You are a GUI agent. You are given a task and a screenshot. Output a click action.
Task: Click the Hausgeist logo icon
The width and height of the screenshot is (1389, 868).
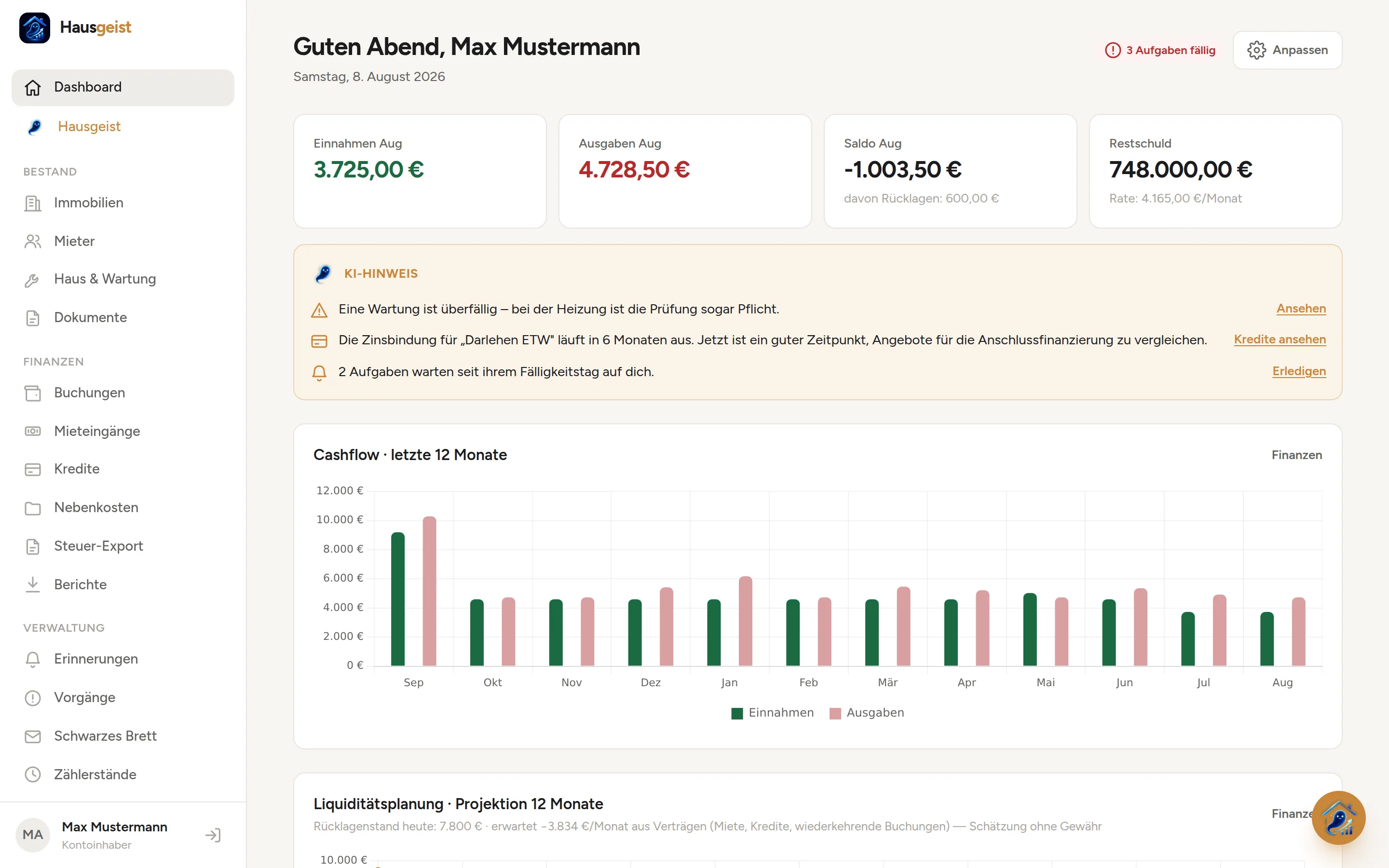34,27
